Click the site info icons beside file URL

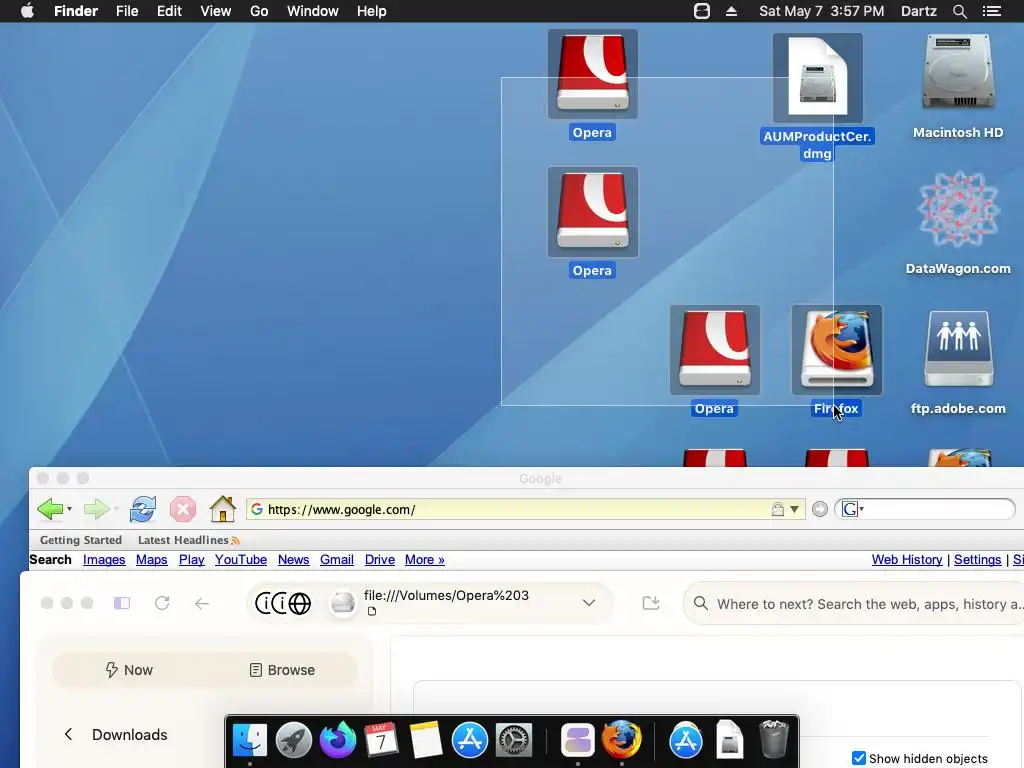point(283,603)
